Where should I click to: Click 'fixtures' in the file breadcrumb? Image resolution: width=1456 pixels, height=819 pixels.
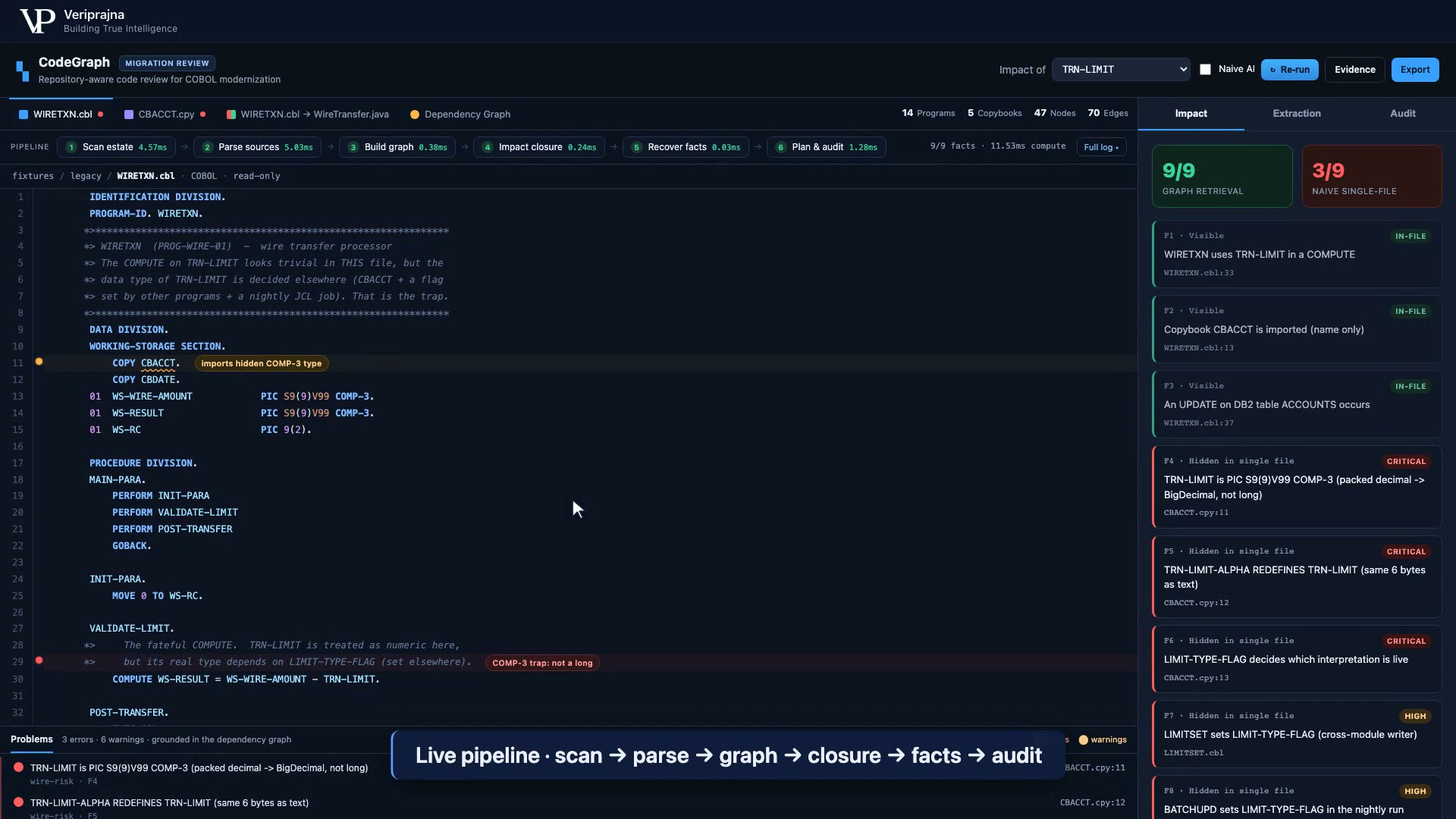(33, 176)
